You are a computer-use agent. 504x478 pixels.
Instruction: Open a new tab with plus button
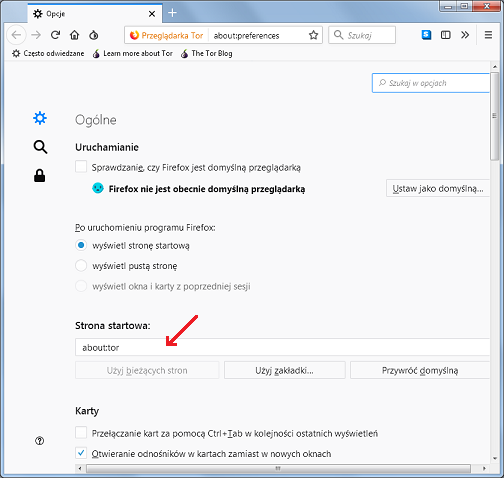coord(172,13)
